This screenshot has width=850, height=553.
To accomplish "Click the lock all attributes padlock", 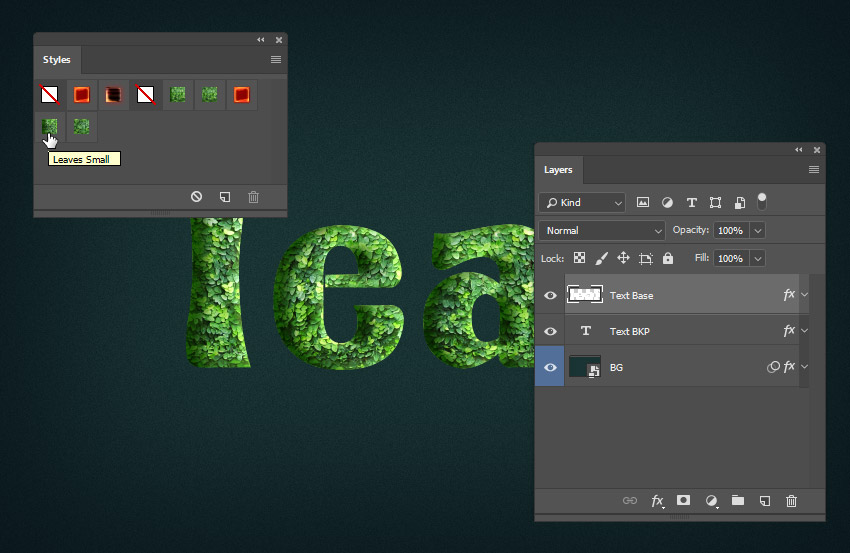I will pyautogui.click(x=668, y=258).
